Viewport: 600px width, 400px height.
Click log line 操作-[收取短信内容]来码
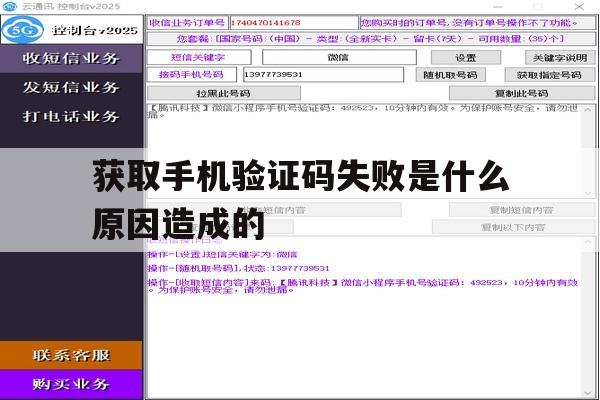[x=363, y=286]
